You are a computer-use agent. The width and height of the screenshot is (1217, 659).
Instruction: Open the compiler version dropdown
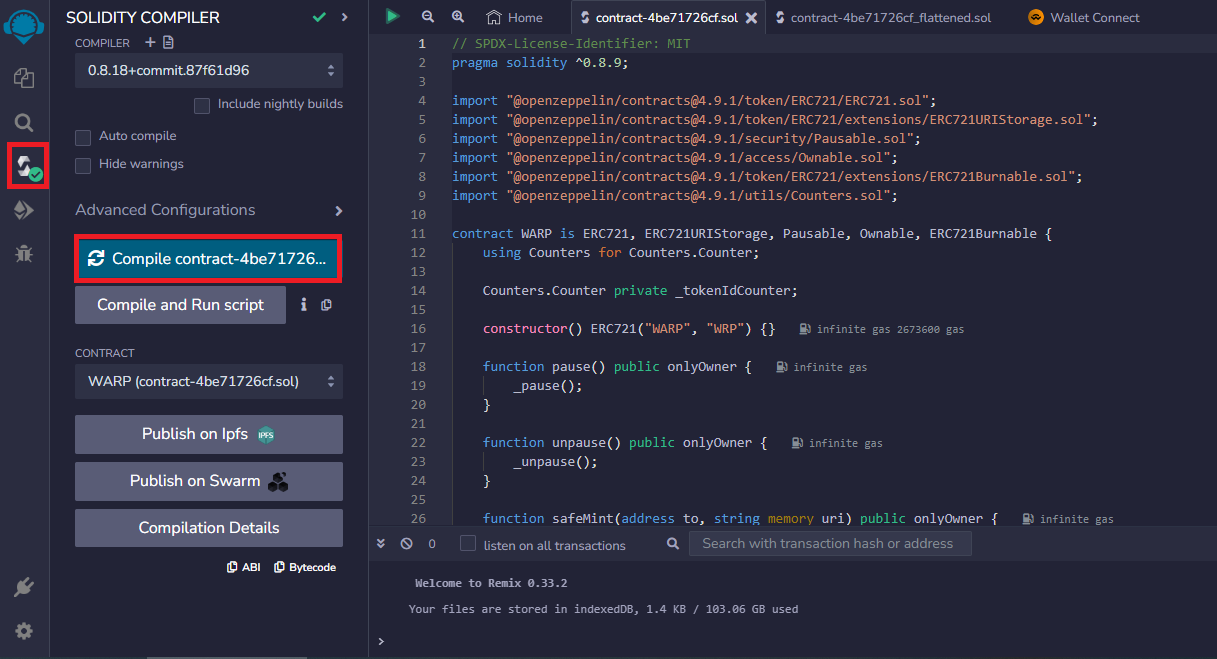click(x=208, y=71)
